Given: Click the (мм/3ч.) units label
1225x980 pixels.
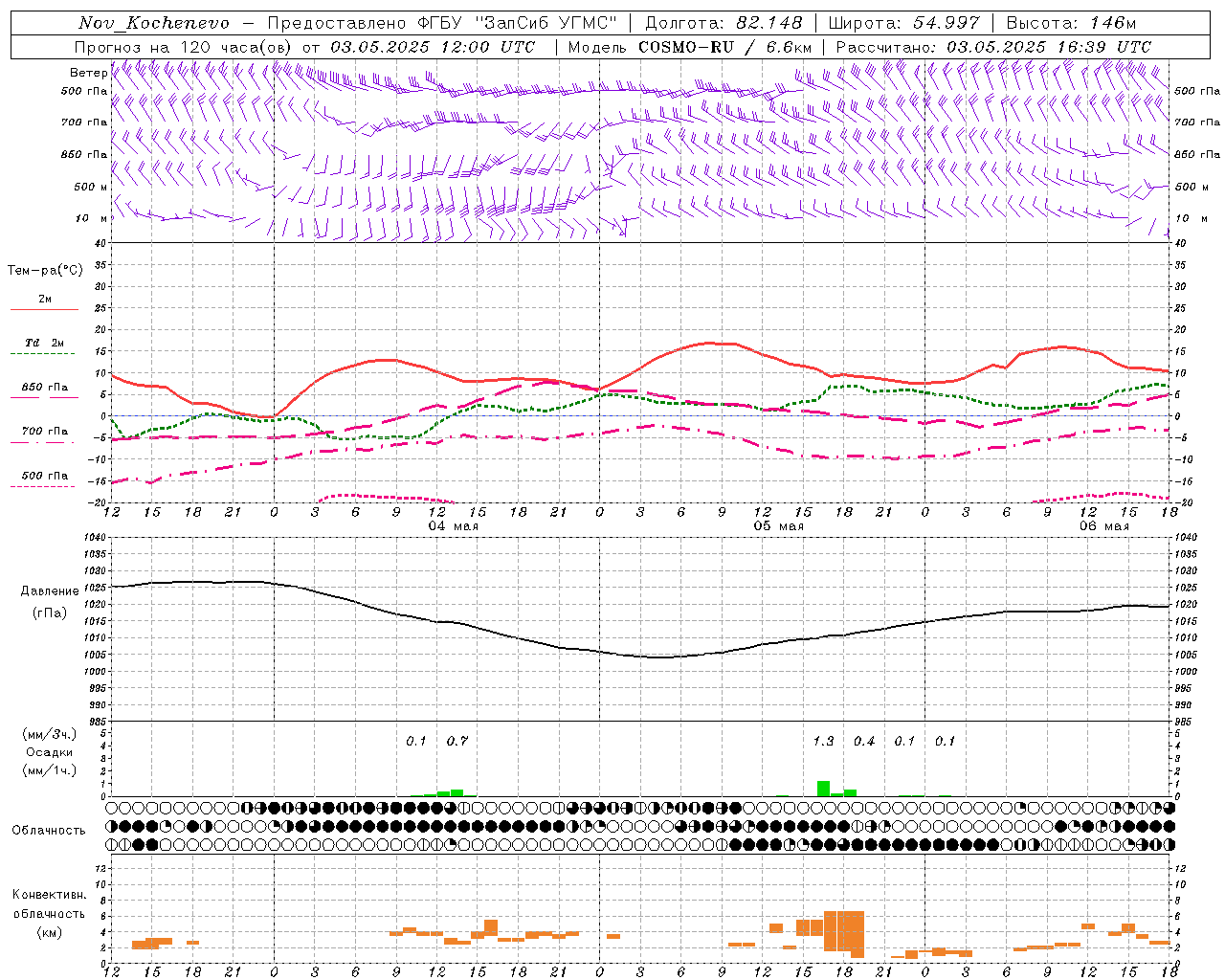Looking at the screenshot, I should point(50,734).
